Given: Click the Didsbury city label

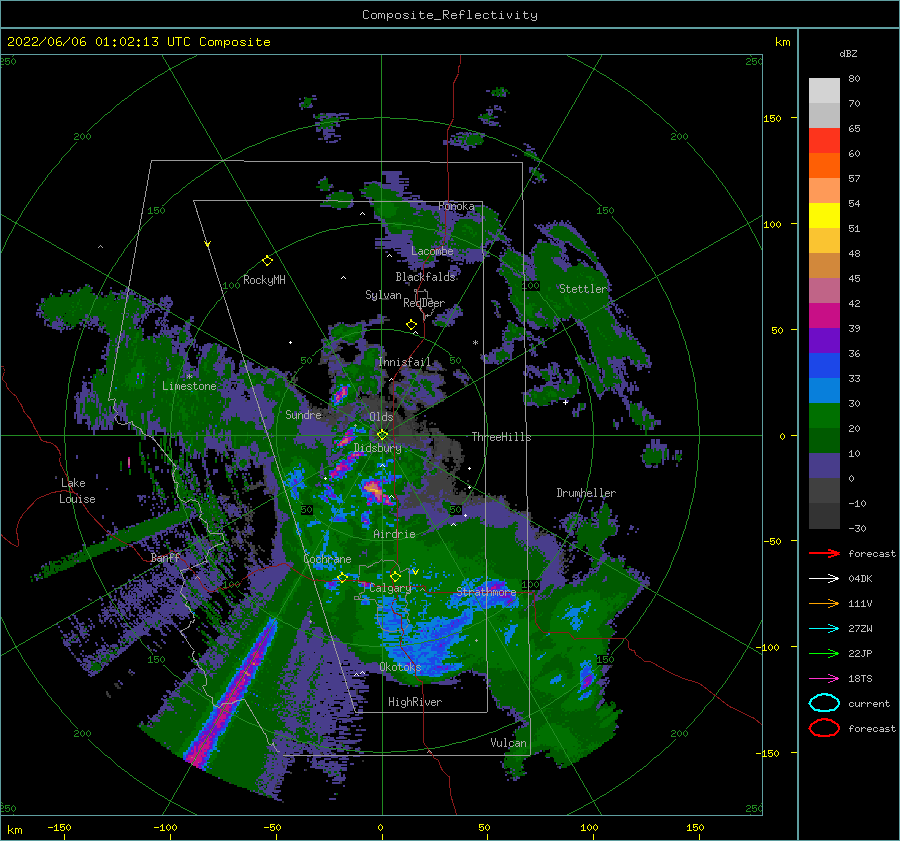Looking at the screenshot, I should point(378,448).
